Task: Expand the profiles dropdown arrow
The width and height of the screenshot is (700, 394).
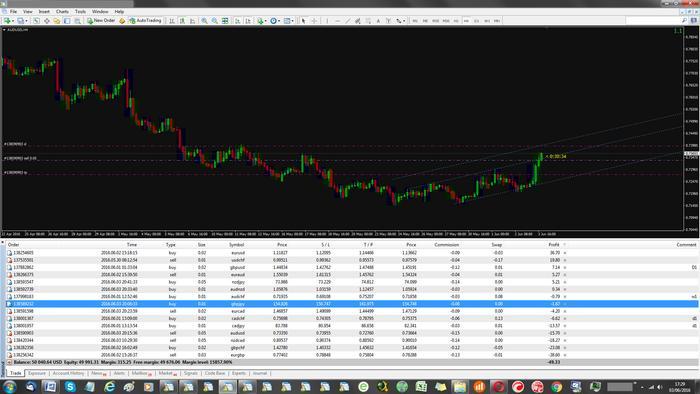Action: click(x=26, y=21)
